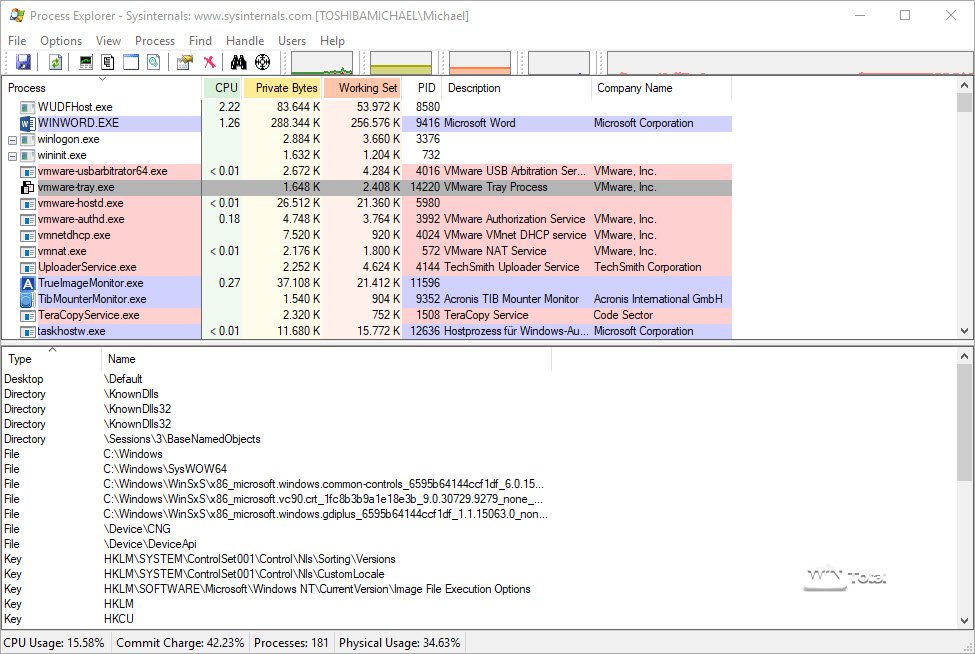This screenshot has width=975, height=654.
Task: Click the Refresh Now toolbar icon
Action: click(x=56, y=62)
